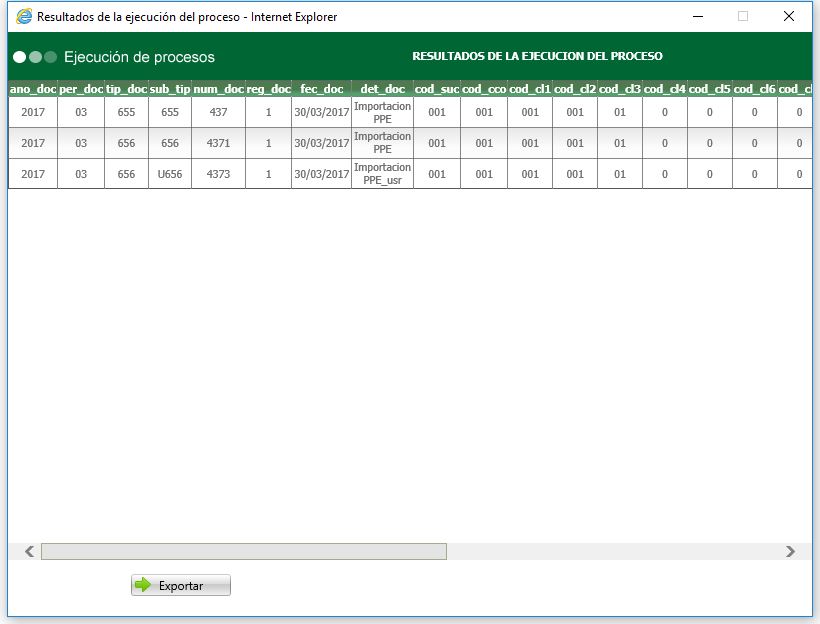820x624 pixels.
Task: Click the cell showing sub_tip U656
Action: click(x=169, y=173)
